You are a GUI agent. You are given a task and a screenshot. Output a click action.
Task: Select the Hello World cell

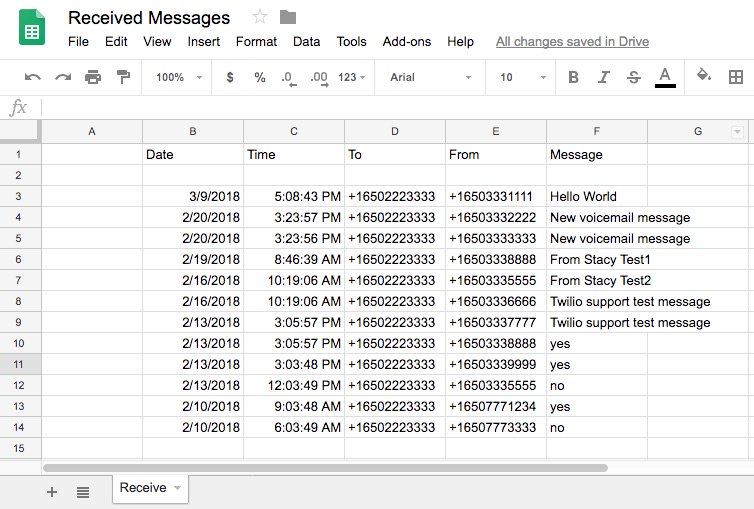(597, 196)
